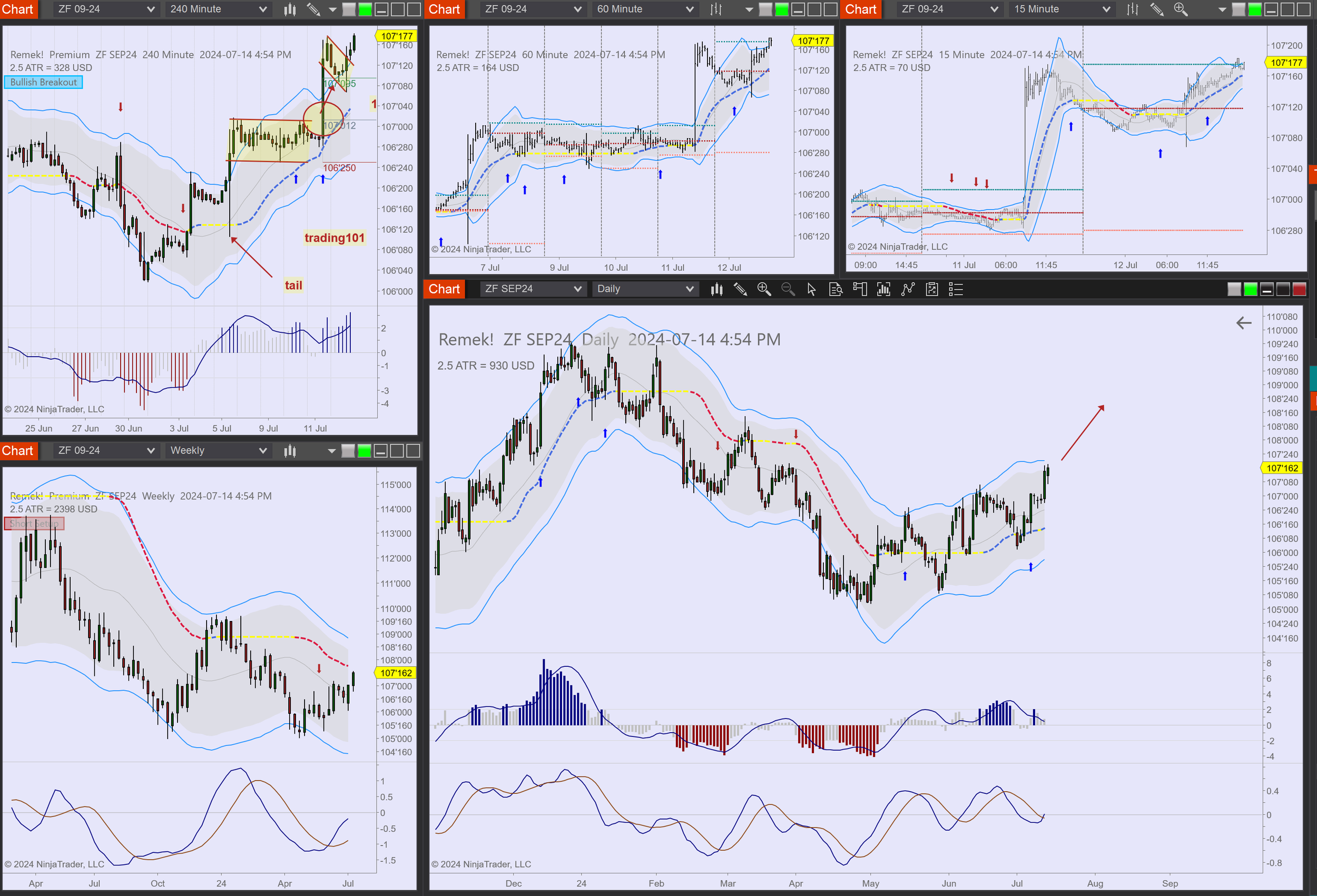Toggle gray link button on 15 Minute chart
1317x896 pixels.
(1239, 9)
